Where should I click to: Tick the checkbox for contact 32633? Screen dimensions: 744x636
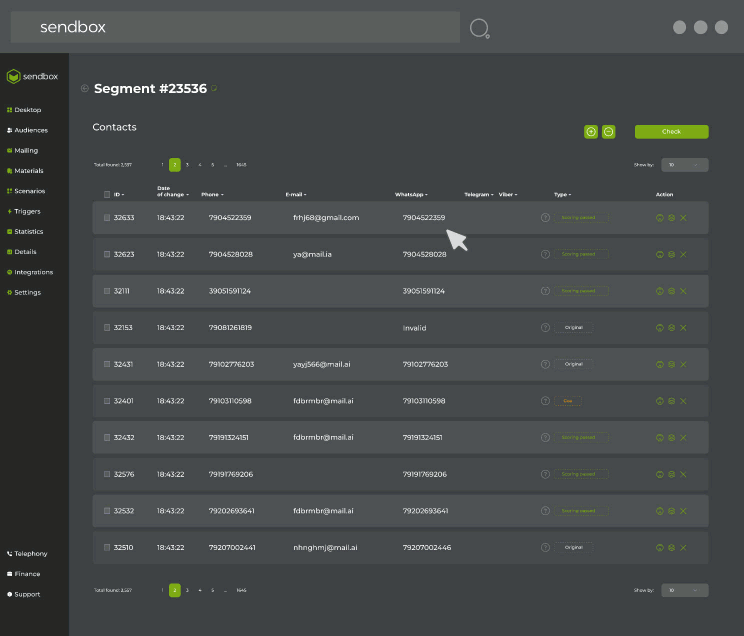pyautogui.click(x=107, y=217)
